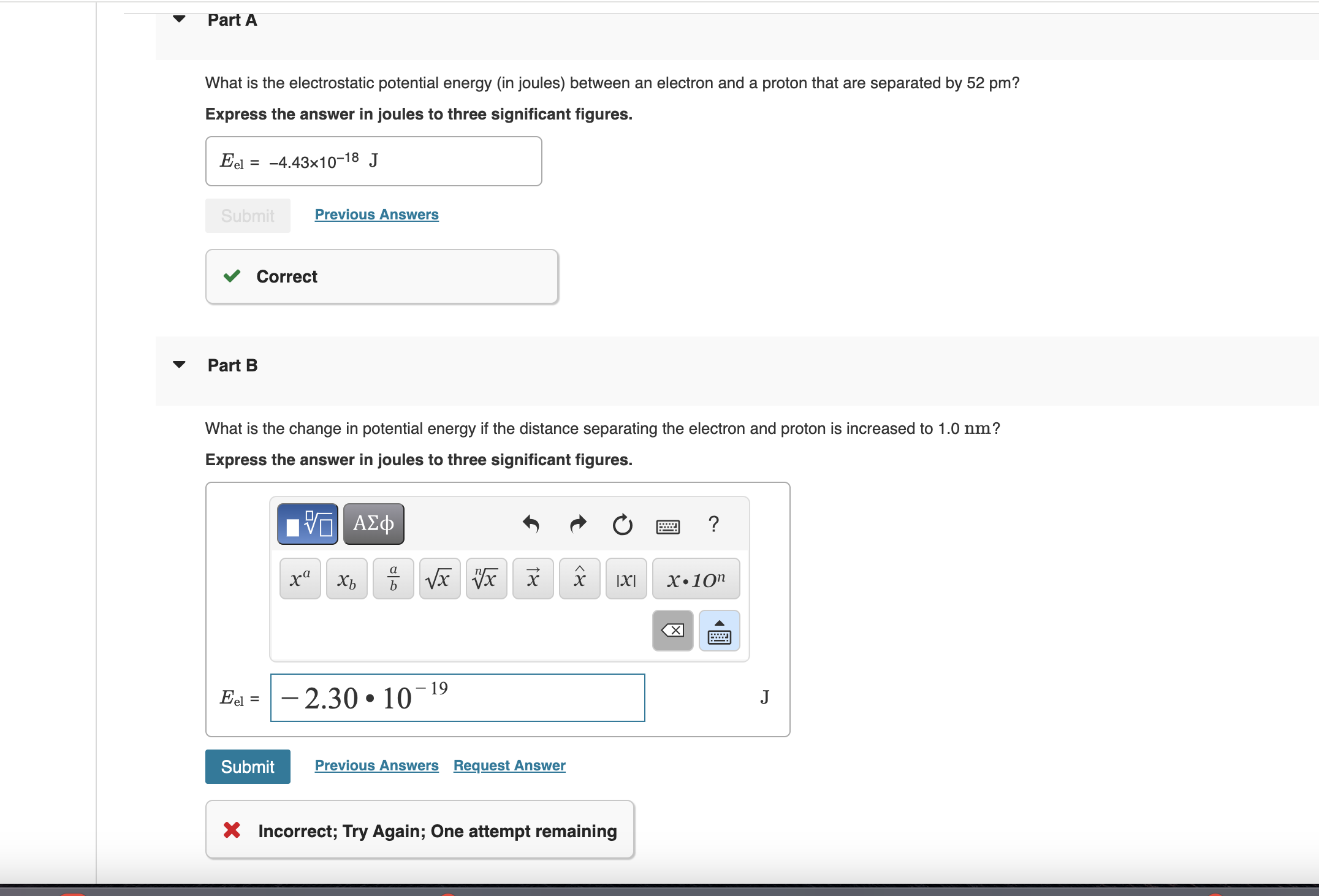Image resolution: width=1319 pixels, height=896 pixels.
Task: Click the backspace delete icon
Action: 672,631
